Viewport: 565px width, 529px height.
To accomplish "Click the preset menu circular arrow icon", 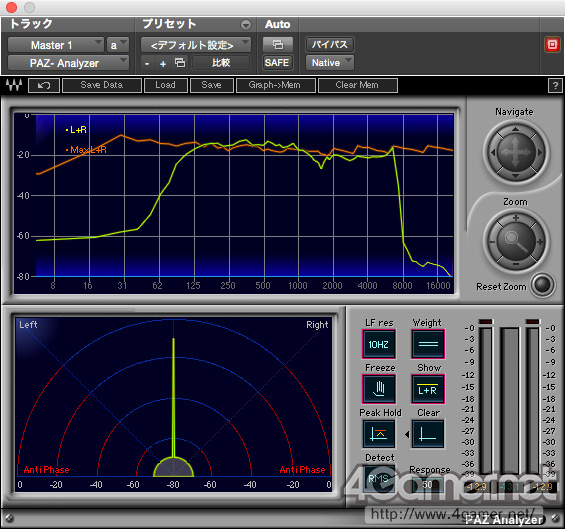I will click(x=246, y=25).
